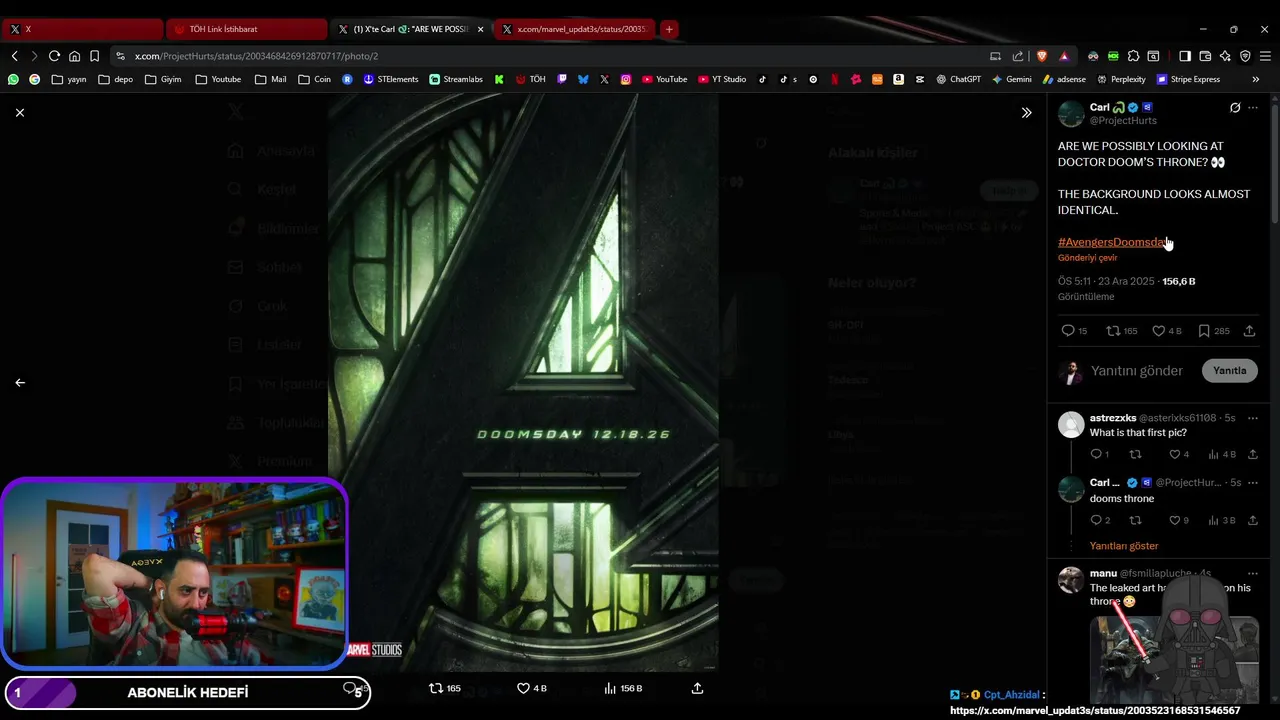
Task: Retweet the astrezxks reply
Action: 1136,454
